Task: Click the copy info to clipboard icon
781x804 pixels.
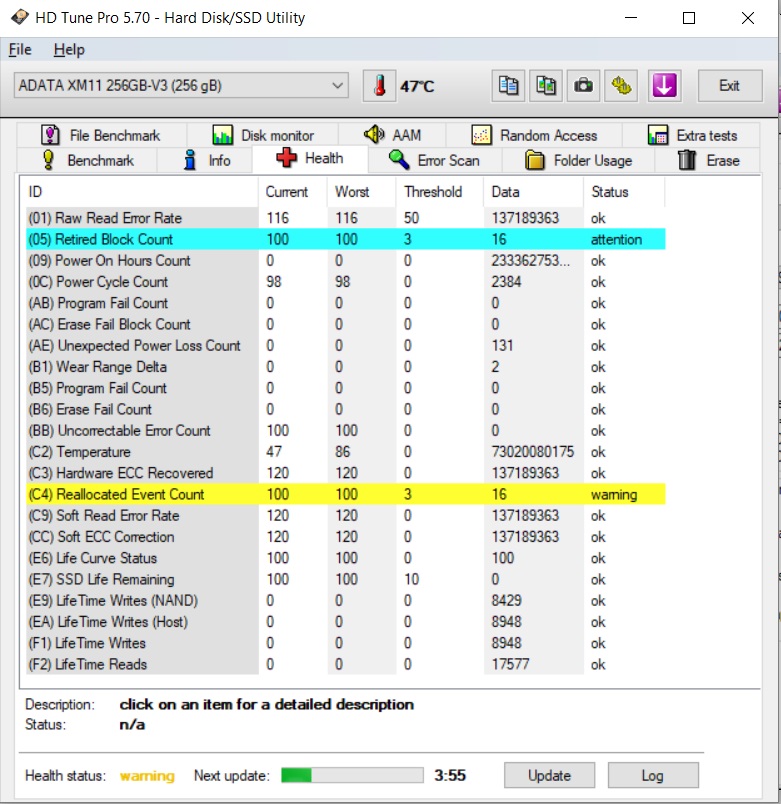Action: 508,86
